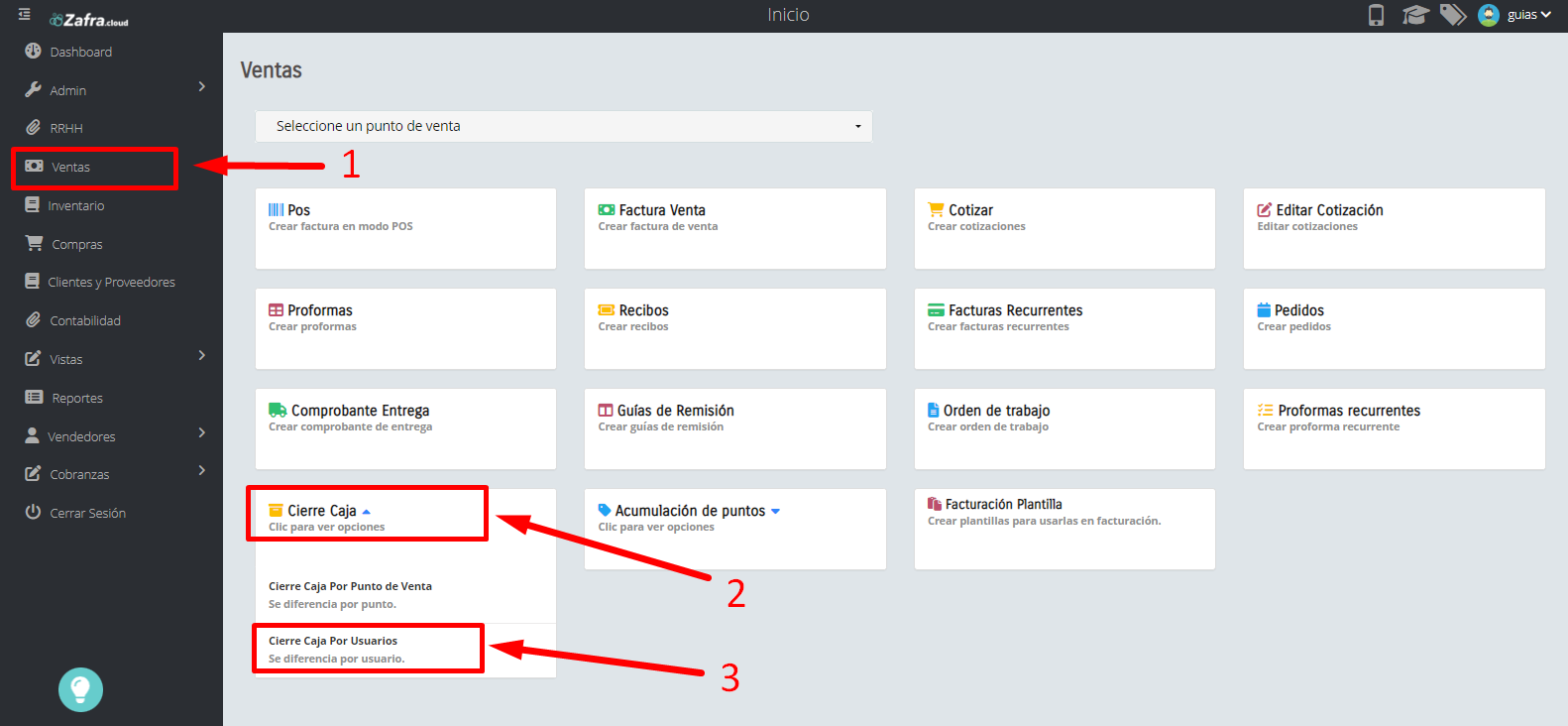Open the Seleccione un punto de venta dropdown
The image size is (1568, 726).
(x=564, y=126)
